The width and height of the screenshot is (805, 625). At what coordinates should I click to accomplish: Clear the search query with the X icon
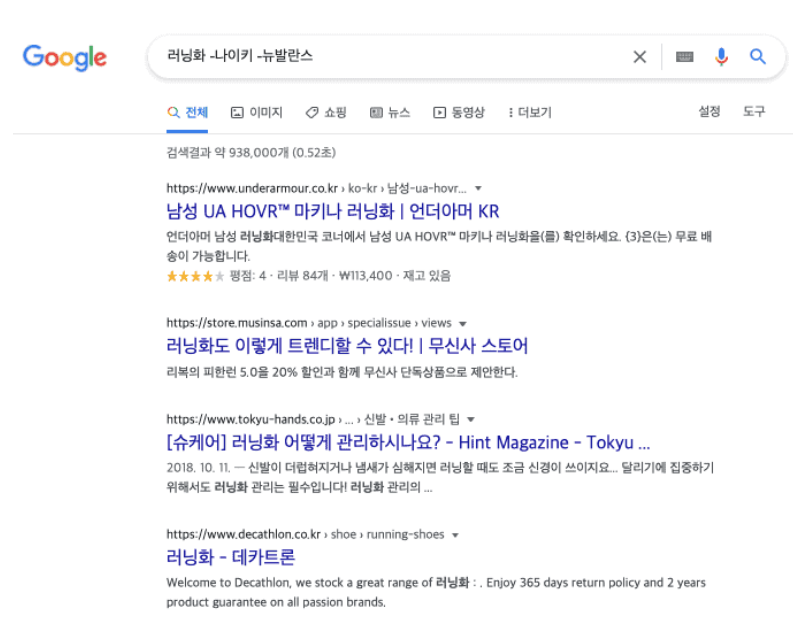pos(640,56)
